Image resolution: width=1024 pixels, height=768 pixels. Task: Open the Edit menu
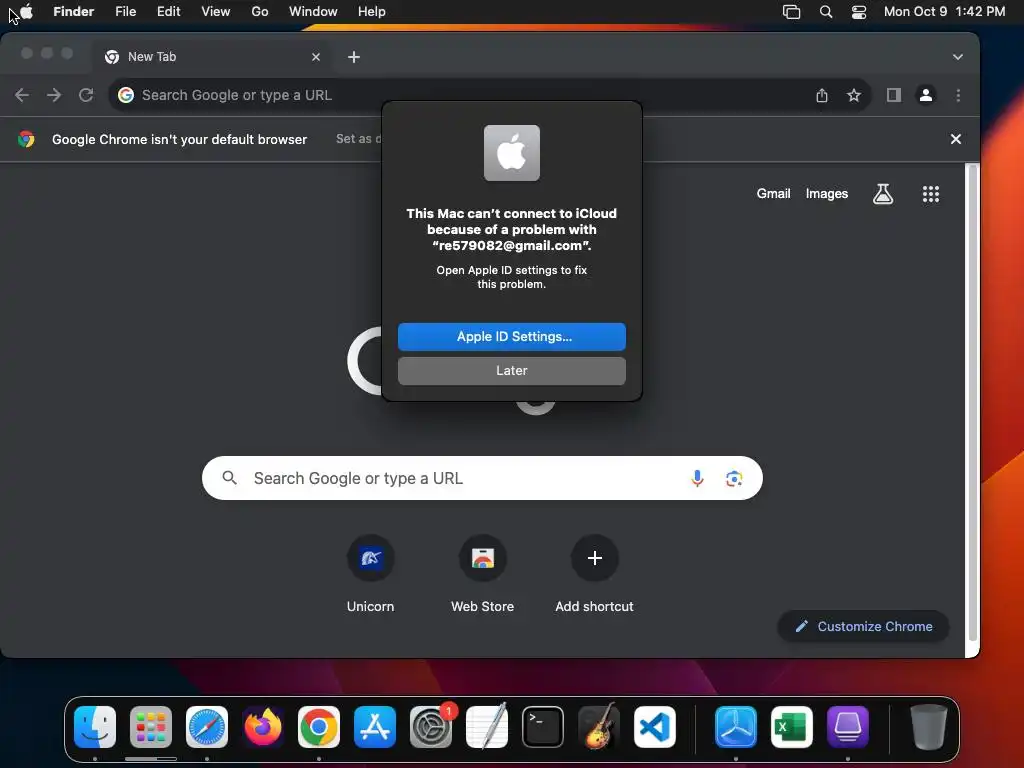(168, 11)
